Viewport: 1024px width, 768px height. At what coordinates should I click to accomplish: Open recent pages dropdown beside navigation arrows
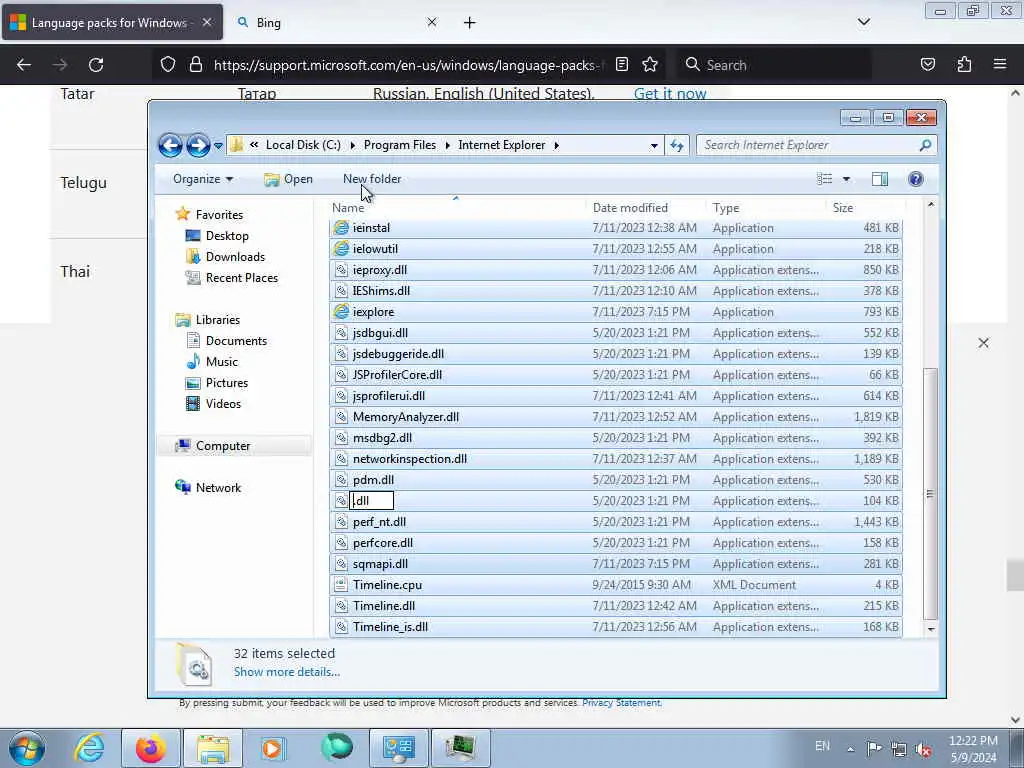218,146
